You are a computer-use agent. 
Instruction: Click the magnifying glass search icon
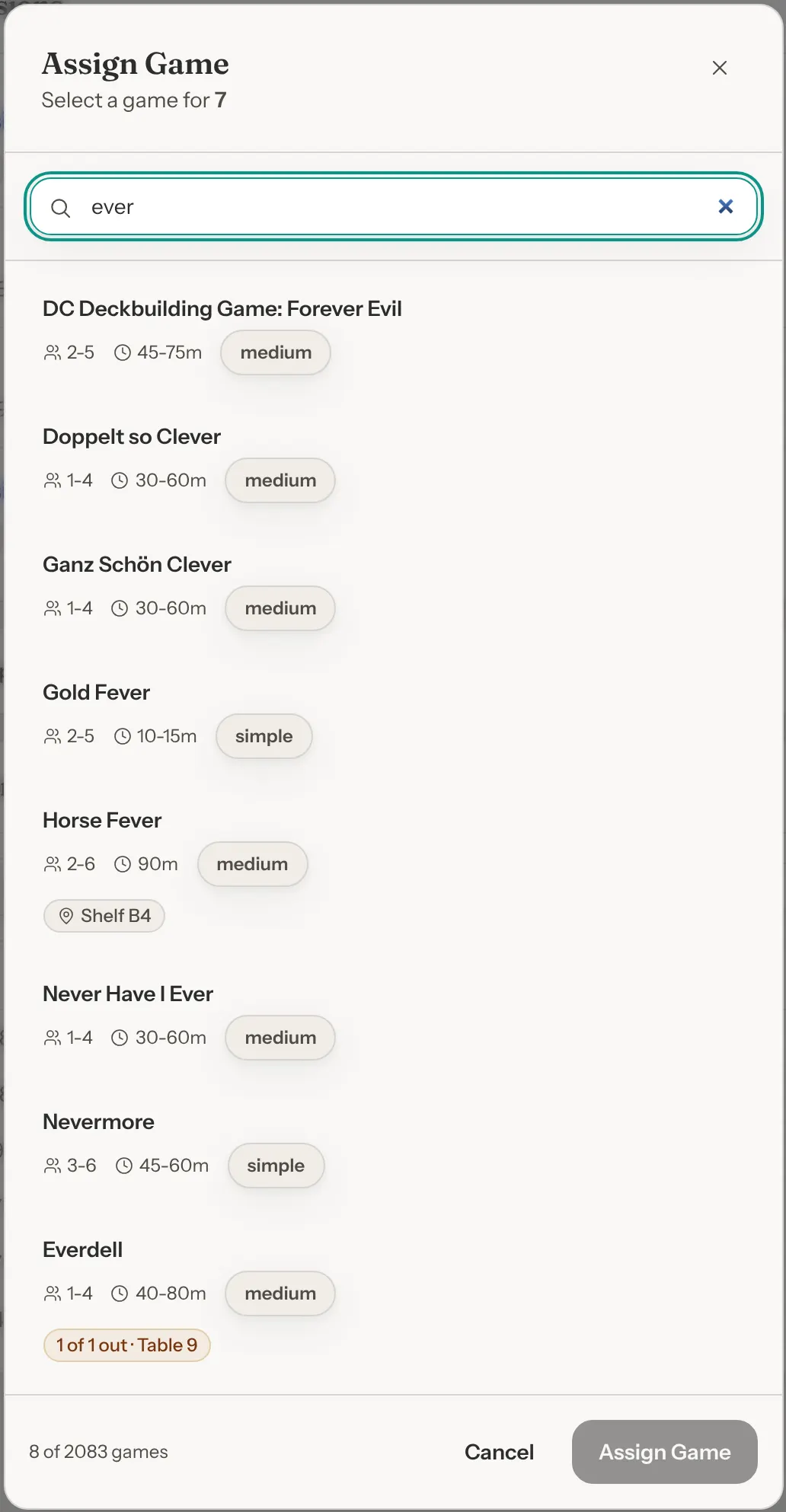pyautogui.click(x=61, y=207)
